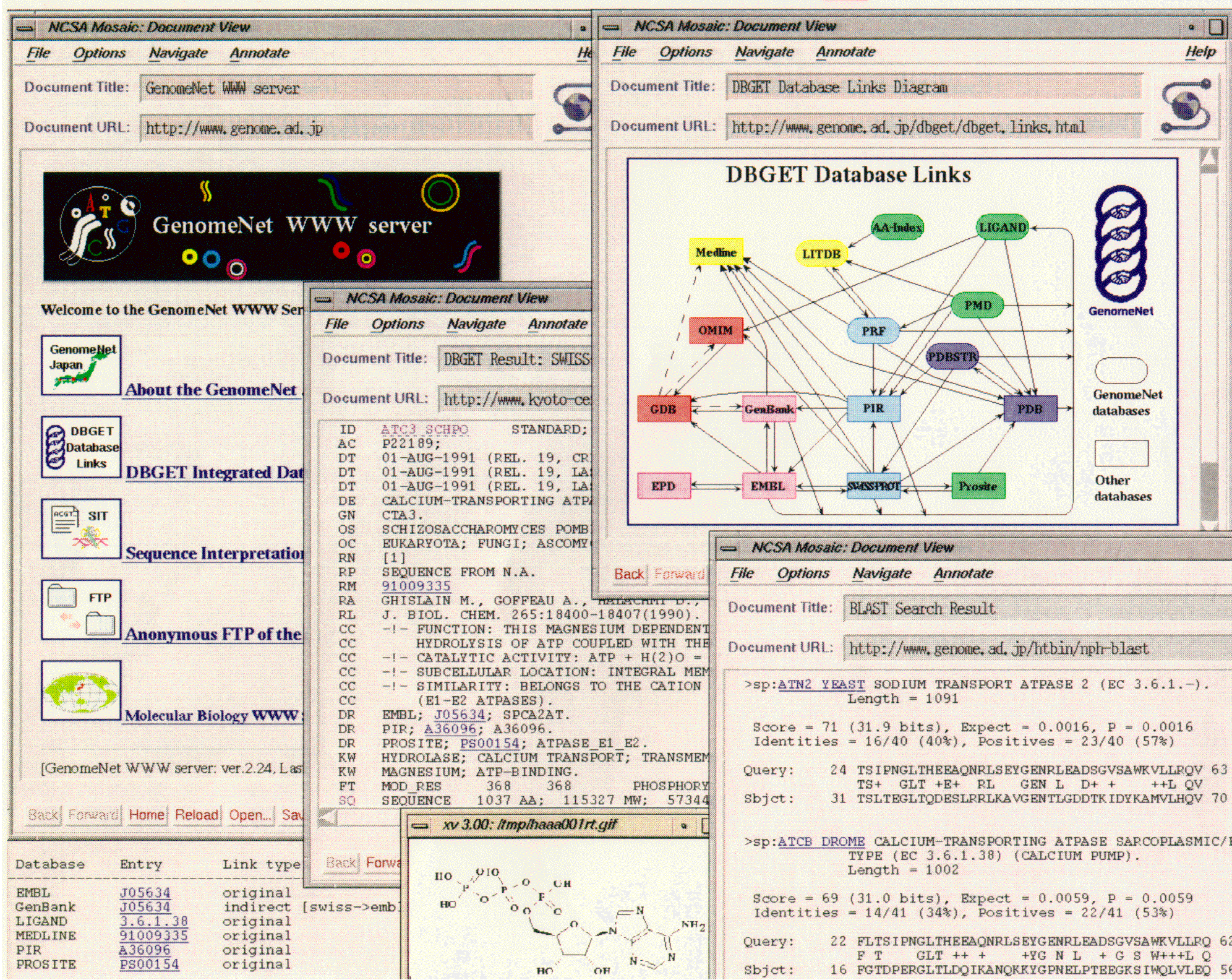Image resolution: width=1232 pixels, height=980 pixels.
Task: Click the GenomeNet chain logo in diagram
Action: click(1121, 243)
